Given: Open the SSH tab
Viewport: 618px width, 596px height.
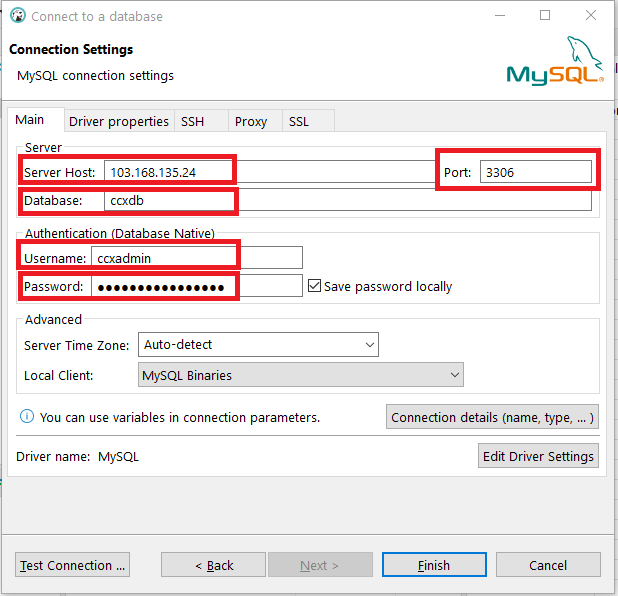Looking at the screenshot, I should 192,121.
